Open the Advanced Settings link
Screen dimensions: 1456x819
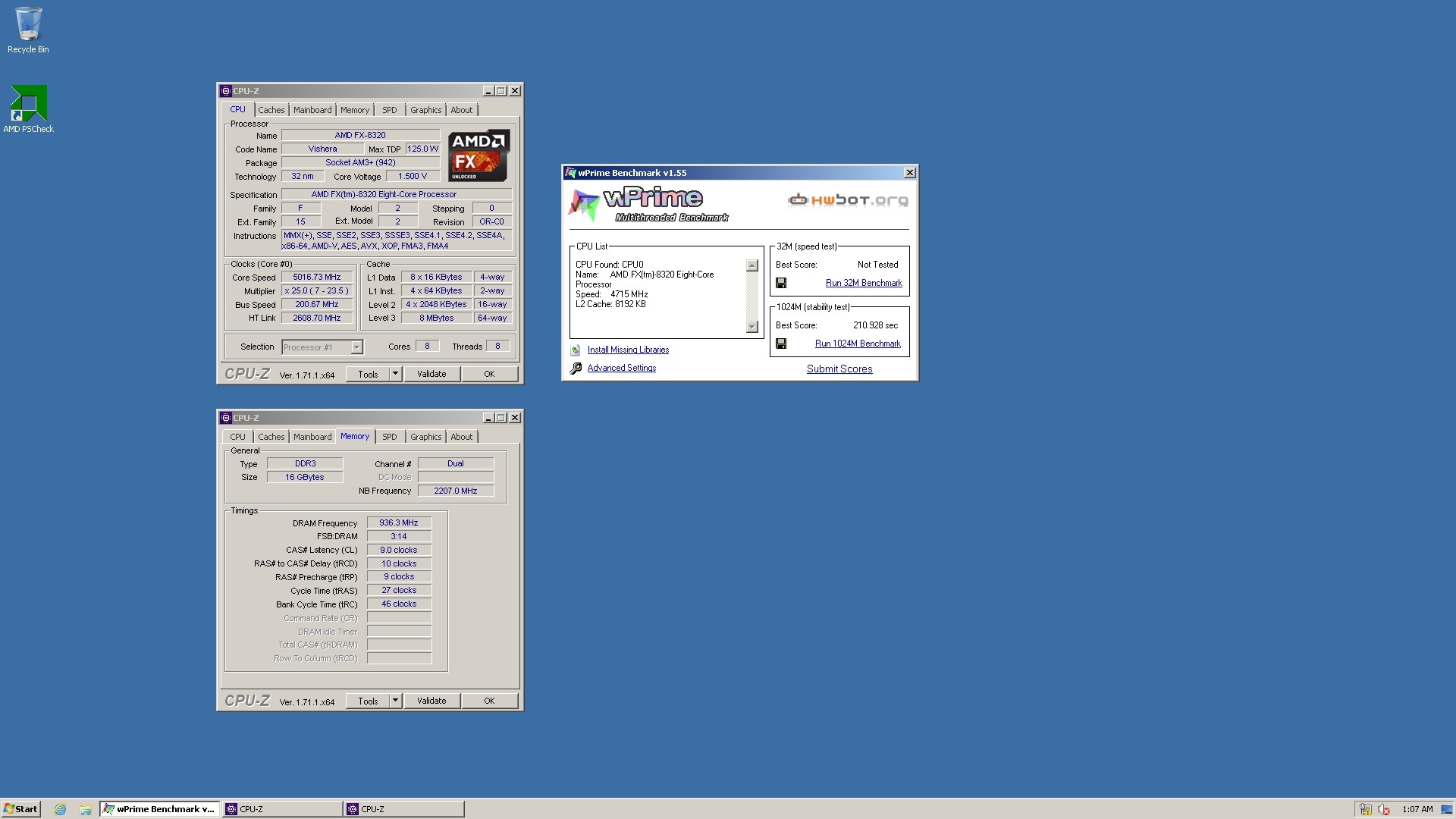point(622,368)
